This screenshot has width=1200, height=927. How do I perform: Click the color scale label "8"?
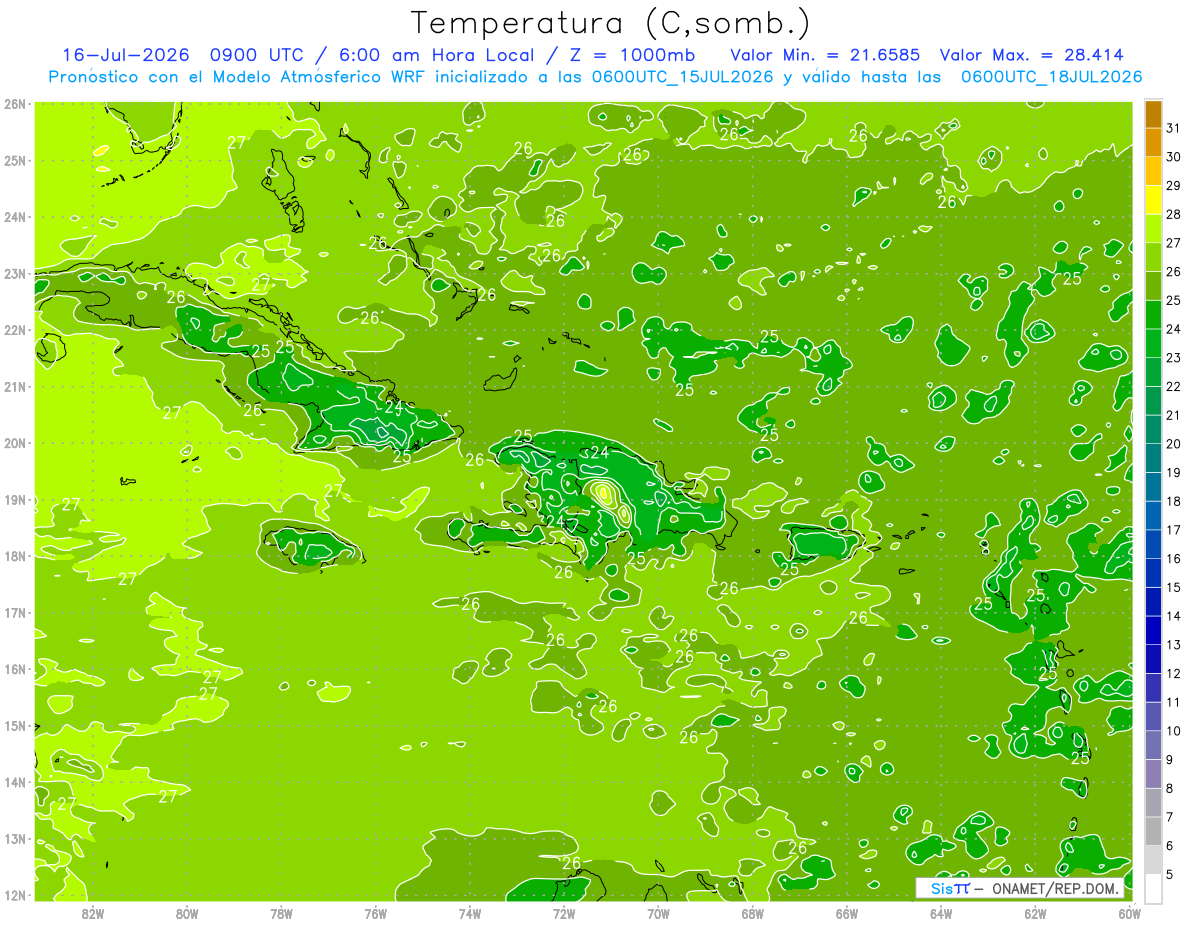[x=1170, y=788]
